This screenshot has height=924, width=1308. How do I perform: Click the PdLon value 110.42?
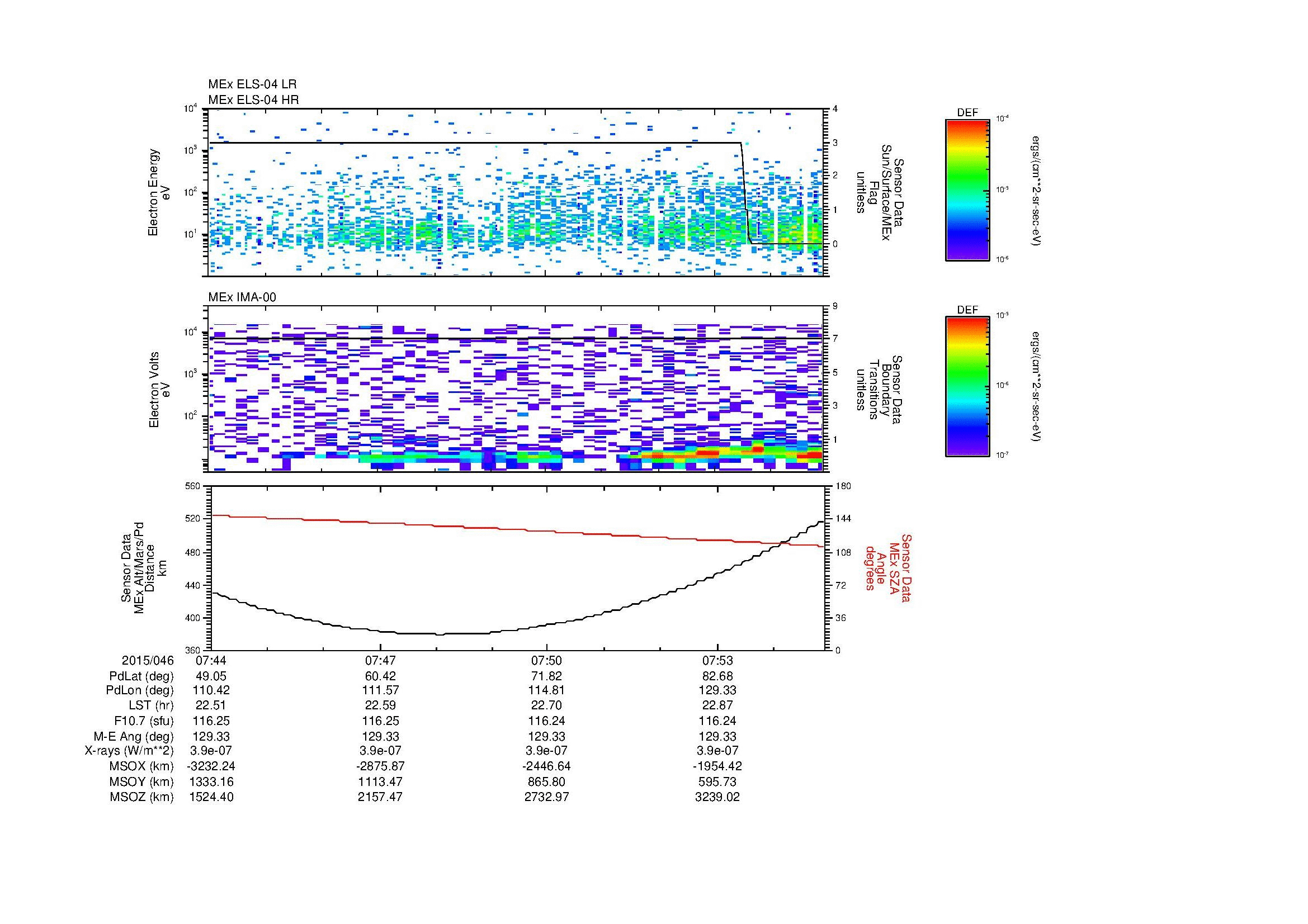211,690
